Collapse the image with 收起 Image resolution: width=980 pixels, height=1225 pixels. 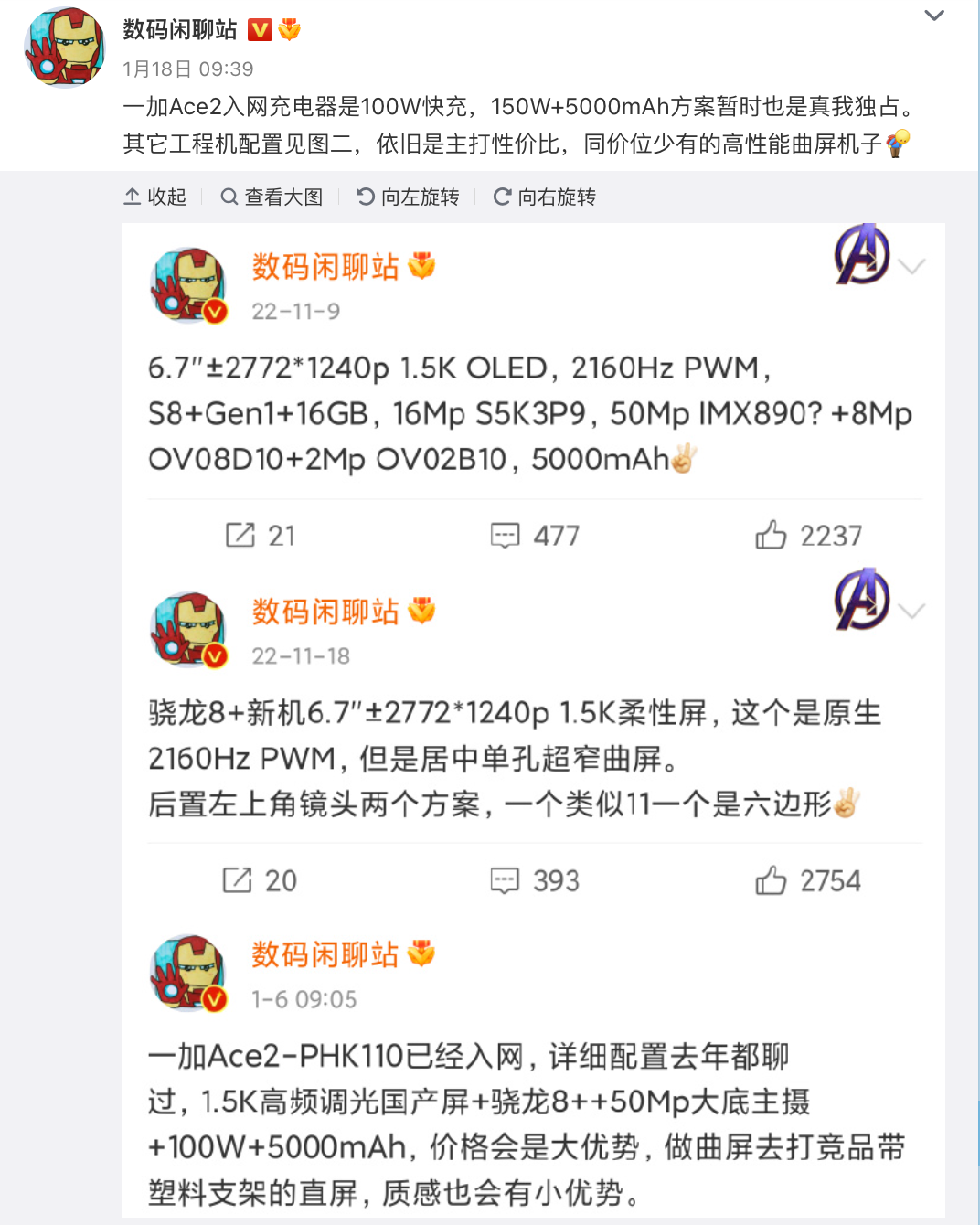tap(154, 197)
